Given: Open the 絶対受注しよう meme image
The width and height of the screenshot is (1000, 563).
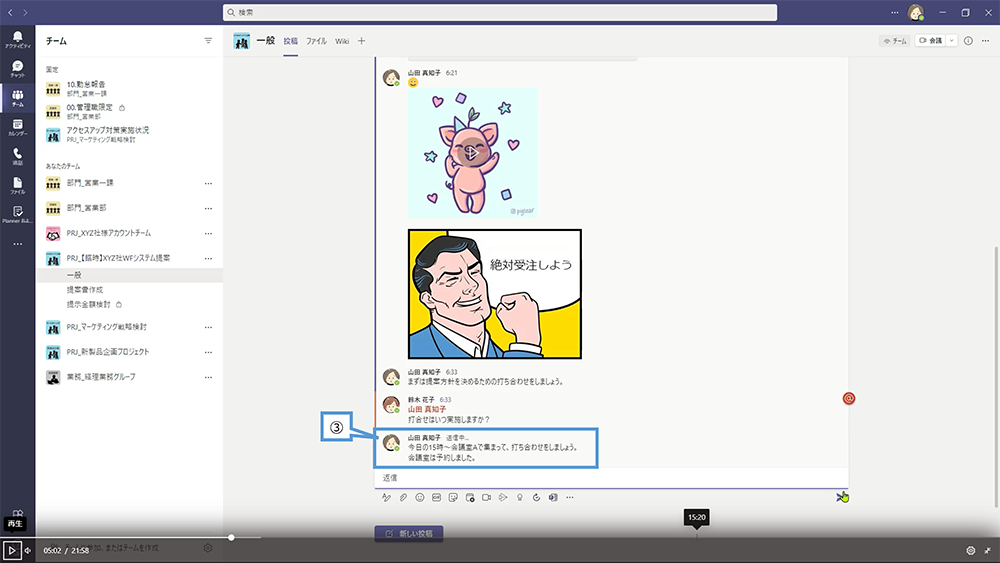Looking at the screenshot, I should (495, 294).
